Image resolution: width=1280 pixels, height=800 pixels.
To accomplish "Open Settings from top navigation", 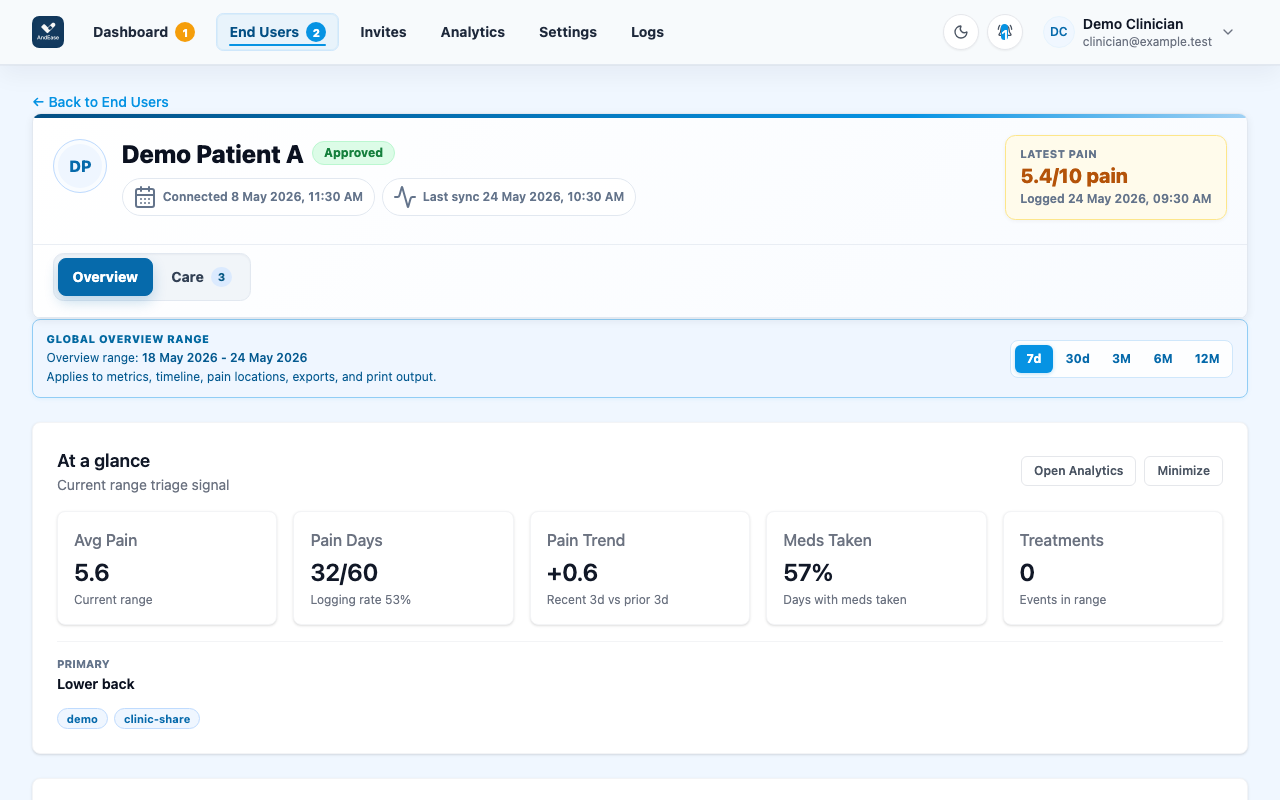I will pos(568,32).
